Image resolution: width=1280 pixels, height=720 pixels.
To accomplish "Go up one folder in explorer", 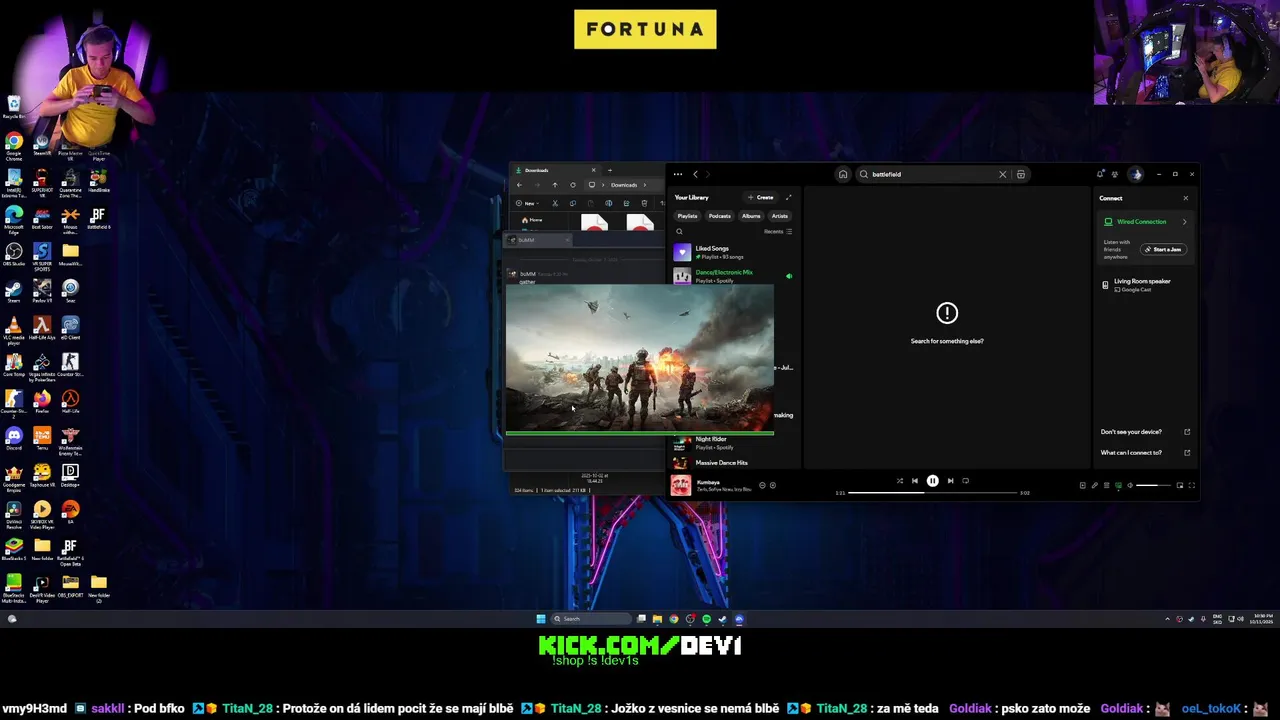I will click(x=555, y=185).
